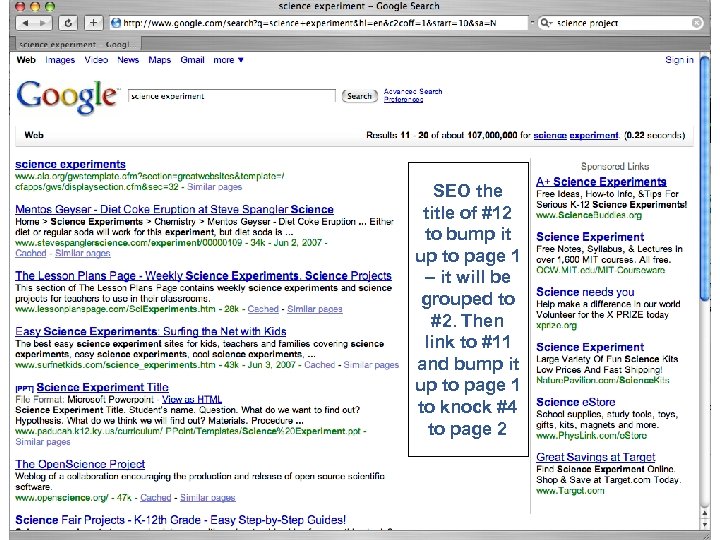Open 'Science eStore' sponsored link

tap(576, 402)
